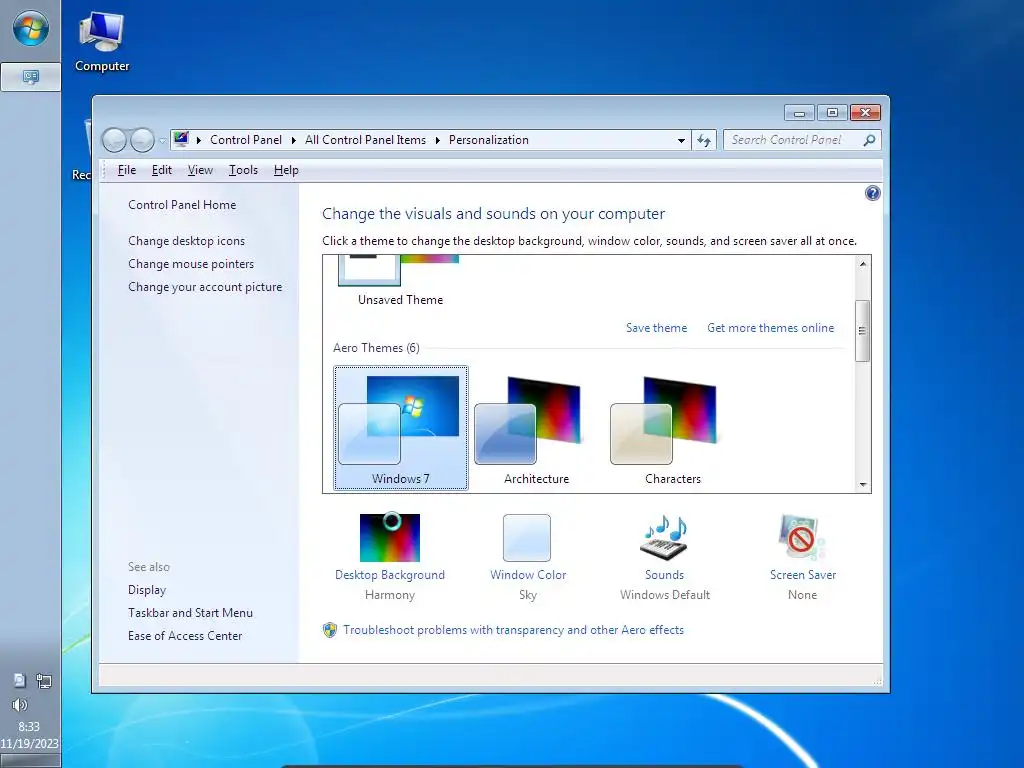Image resolution: width=1024 pixels, height=768 pixels.
Task: Open the Window Color Sky swatch
Action: tap(527, 537)
